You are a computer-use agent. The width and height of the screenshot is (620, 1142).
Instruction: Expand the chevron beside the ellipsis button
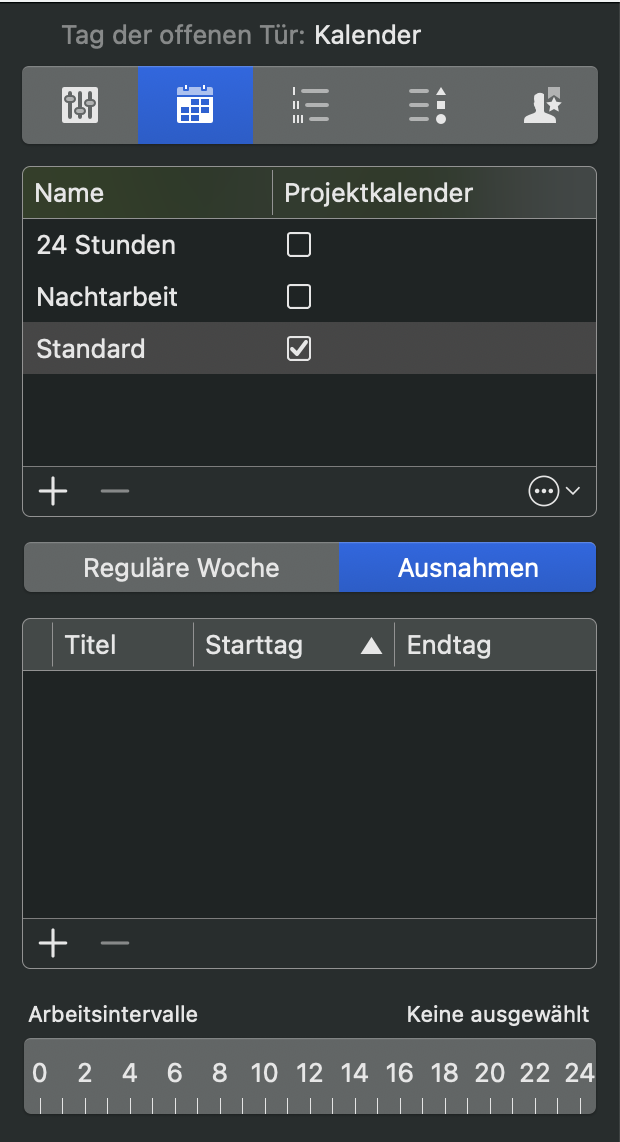pos(572,490)
